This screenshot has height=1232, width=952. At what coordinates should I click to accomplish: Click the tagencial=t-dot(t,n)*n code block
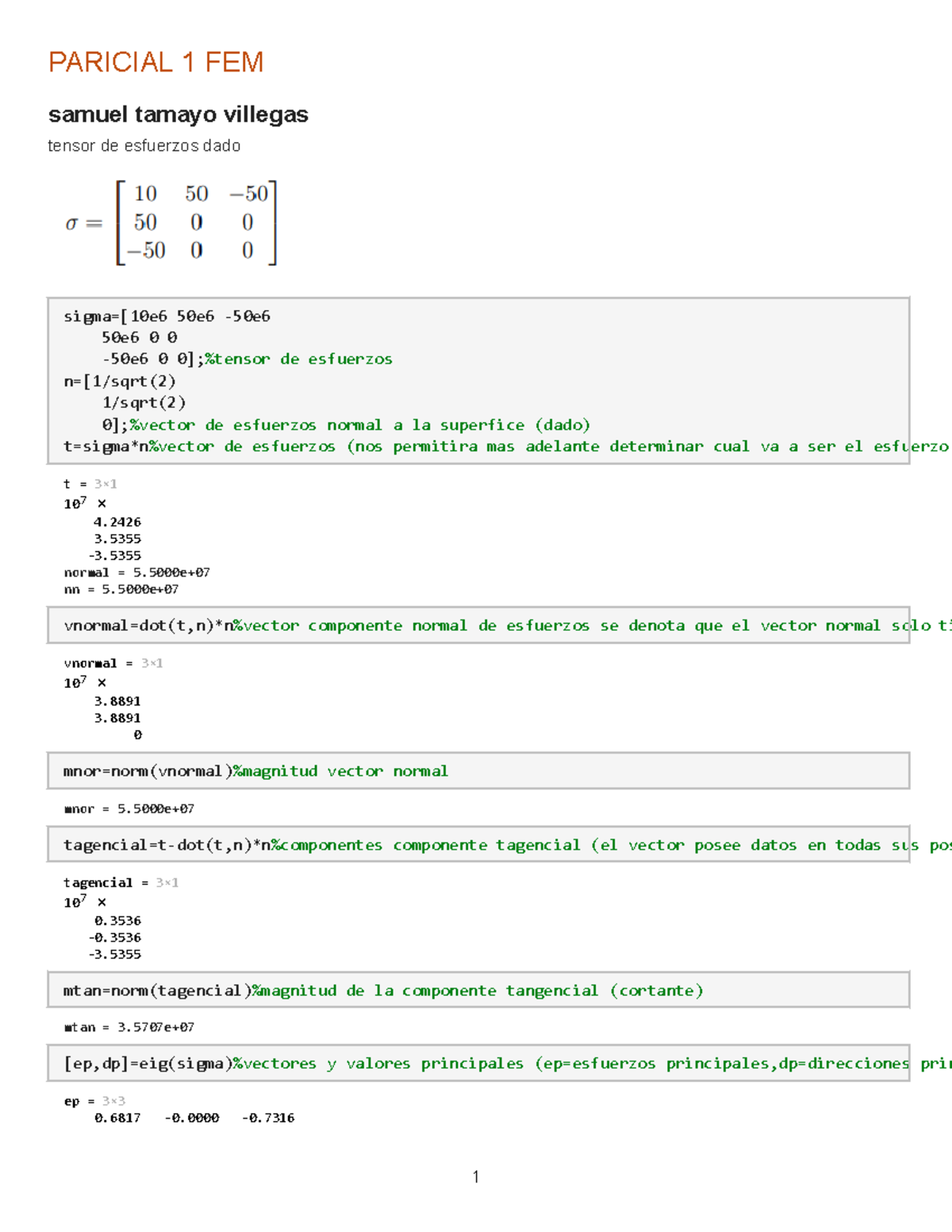coord(167,846)
